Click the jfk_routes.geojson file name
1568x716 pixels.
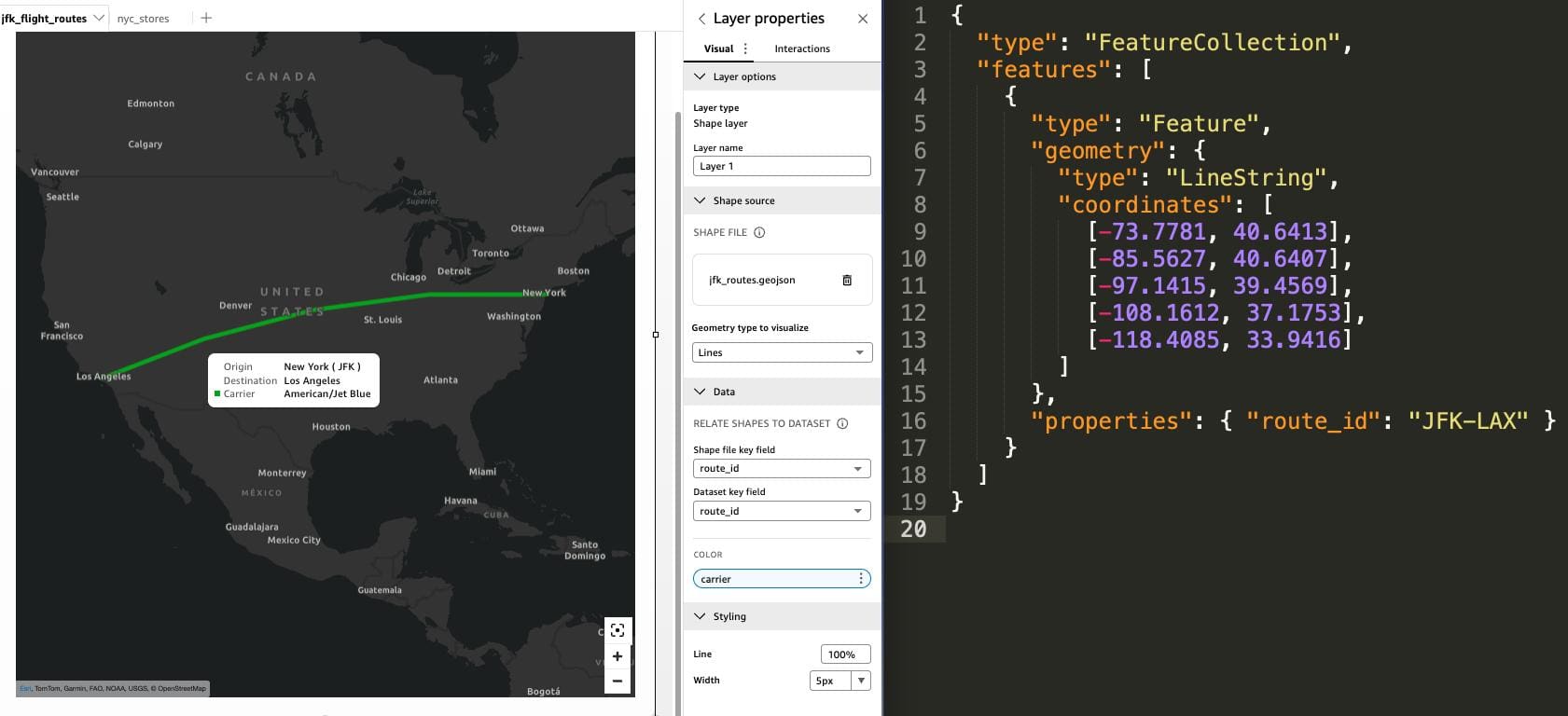(x=752, y=280)
